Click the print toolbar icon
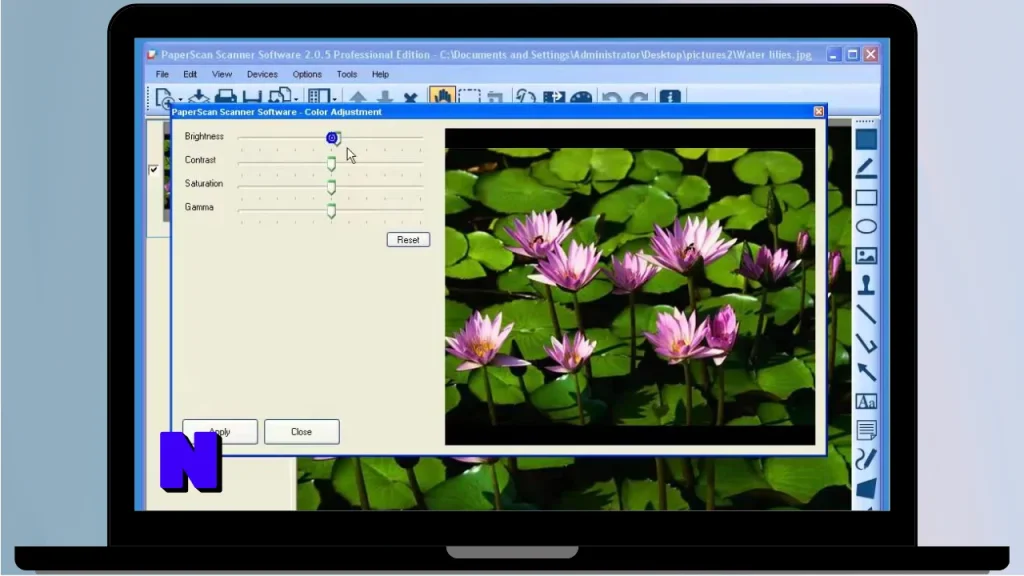 click(x=226, y=97)
